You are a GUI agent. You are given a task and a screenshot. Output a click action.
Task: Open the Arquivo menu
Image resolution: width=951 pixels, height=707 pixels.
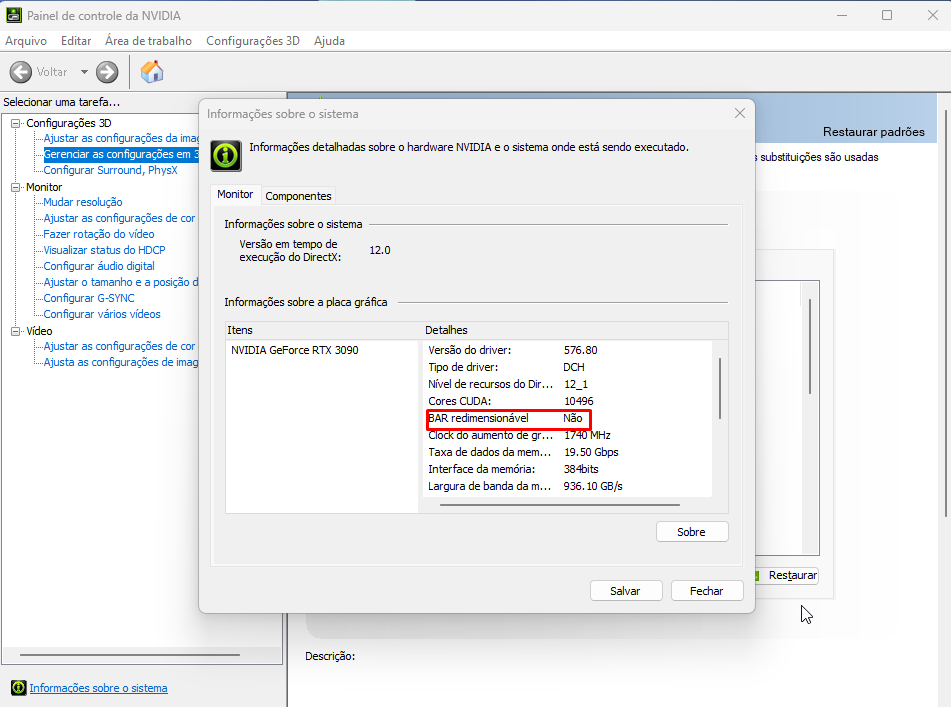26,41
